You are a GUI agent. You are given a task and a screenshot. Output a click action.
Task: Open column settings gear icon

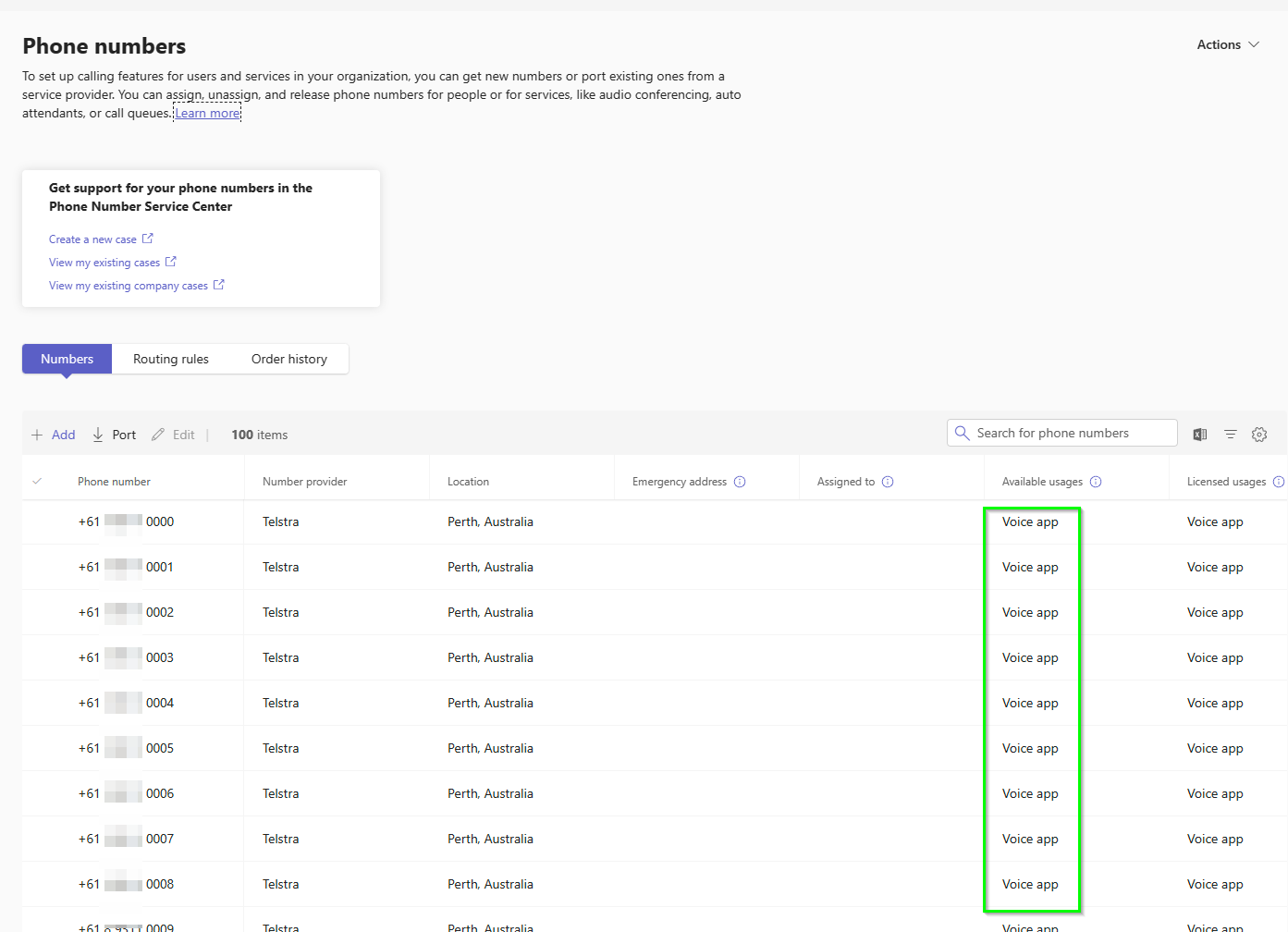tap(1259, 435)
